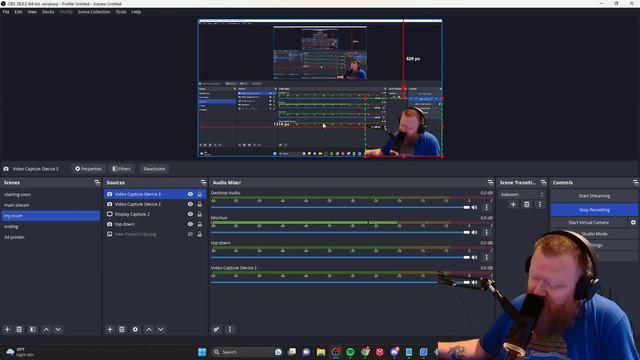Hide Display Capture 2 eye toggle
This screenshot has height=360, width=640.
click(x=190, y=214)
